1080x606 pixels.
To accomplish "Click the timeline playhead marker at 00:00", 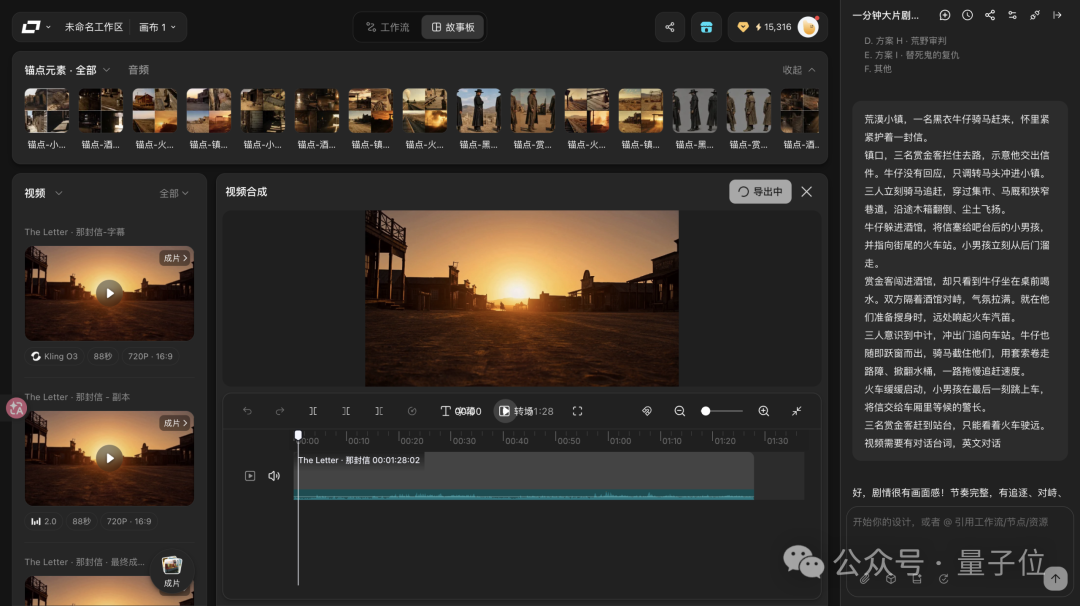I will click(x=298, y=435).
